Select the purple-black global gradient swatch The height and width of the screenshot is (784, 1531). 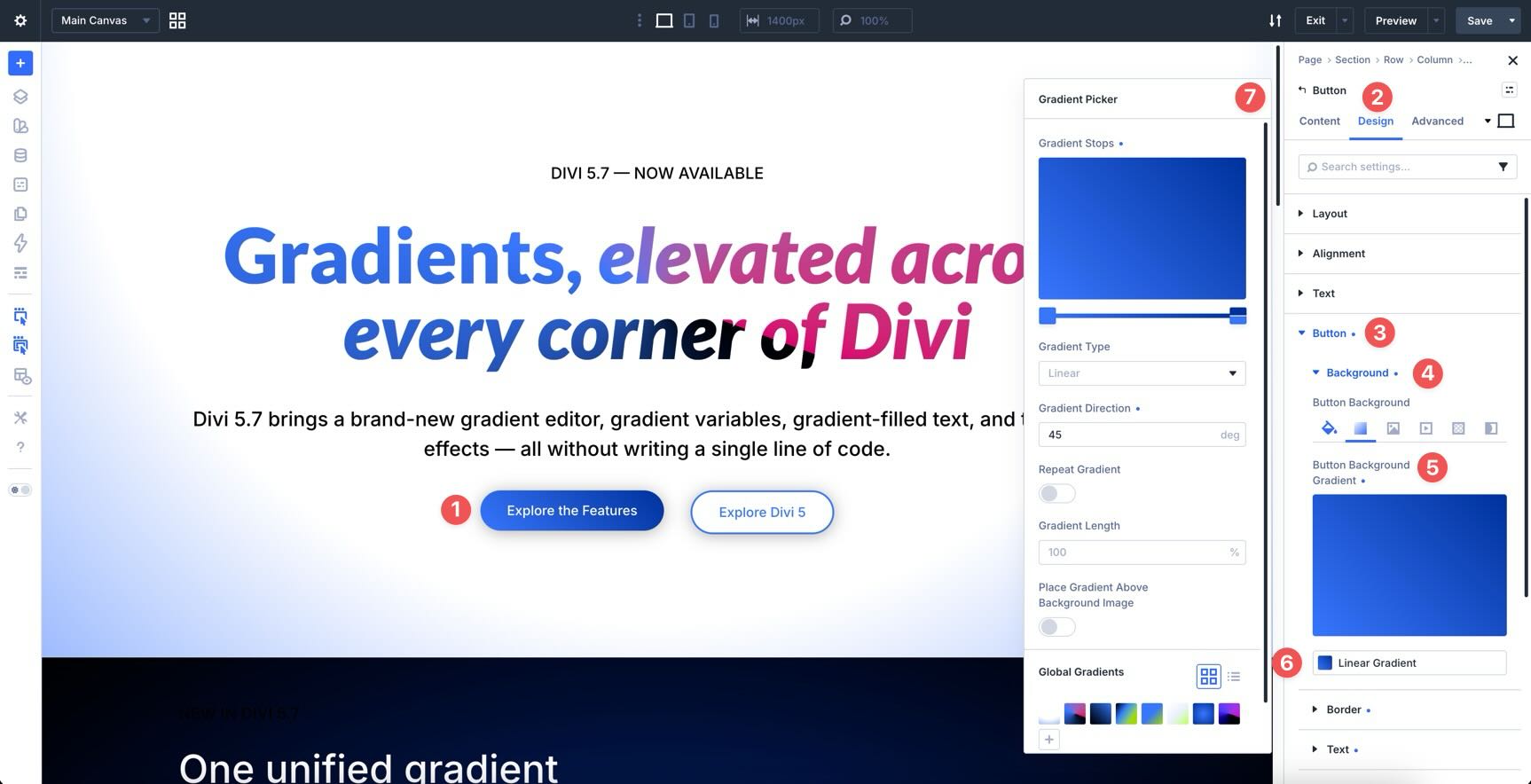1229,714
